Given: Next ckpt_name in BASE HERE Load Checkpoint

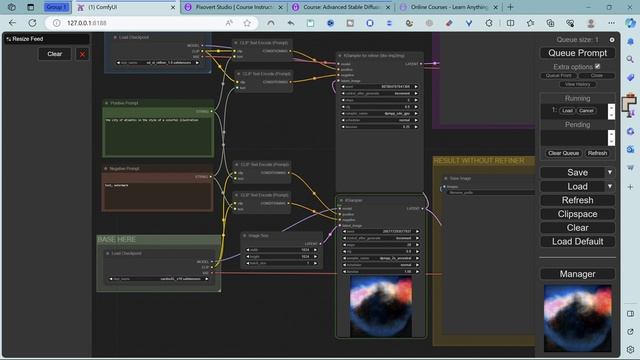Looking at the screenshot, I should pyautogui.click(x=207, y=279).
